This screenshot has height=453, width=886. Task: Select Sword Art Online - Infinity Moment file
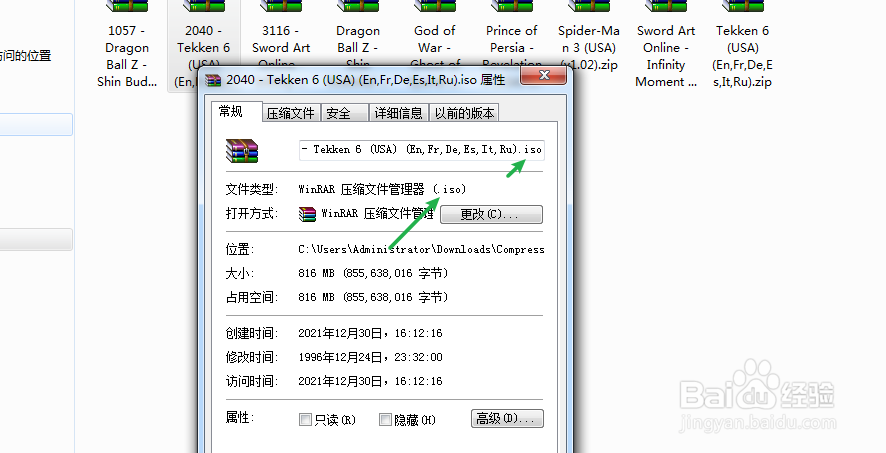[666, 44]
